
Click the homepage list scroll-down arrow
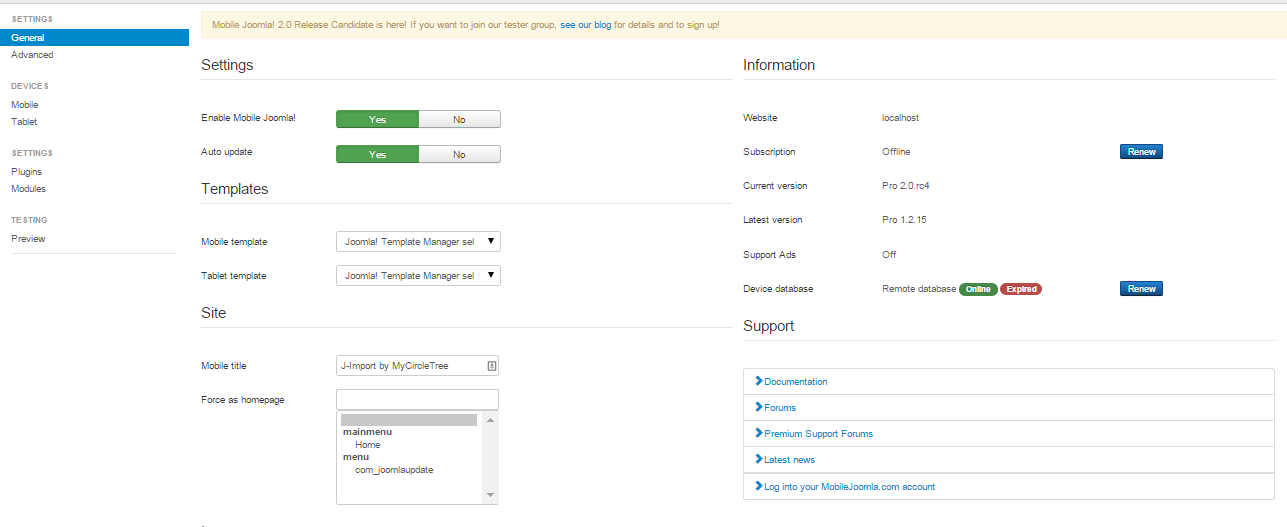[490, 495]
